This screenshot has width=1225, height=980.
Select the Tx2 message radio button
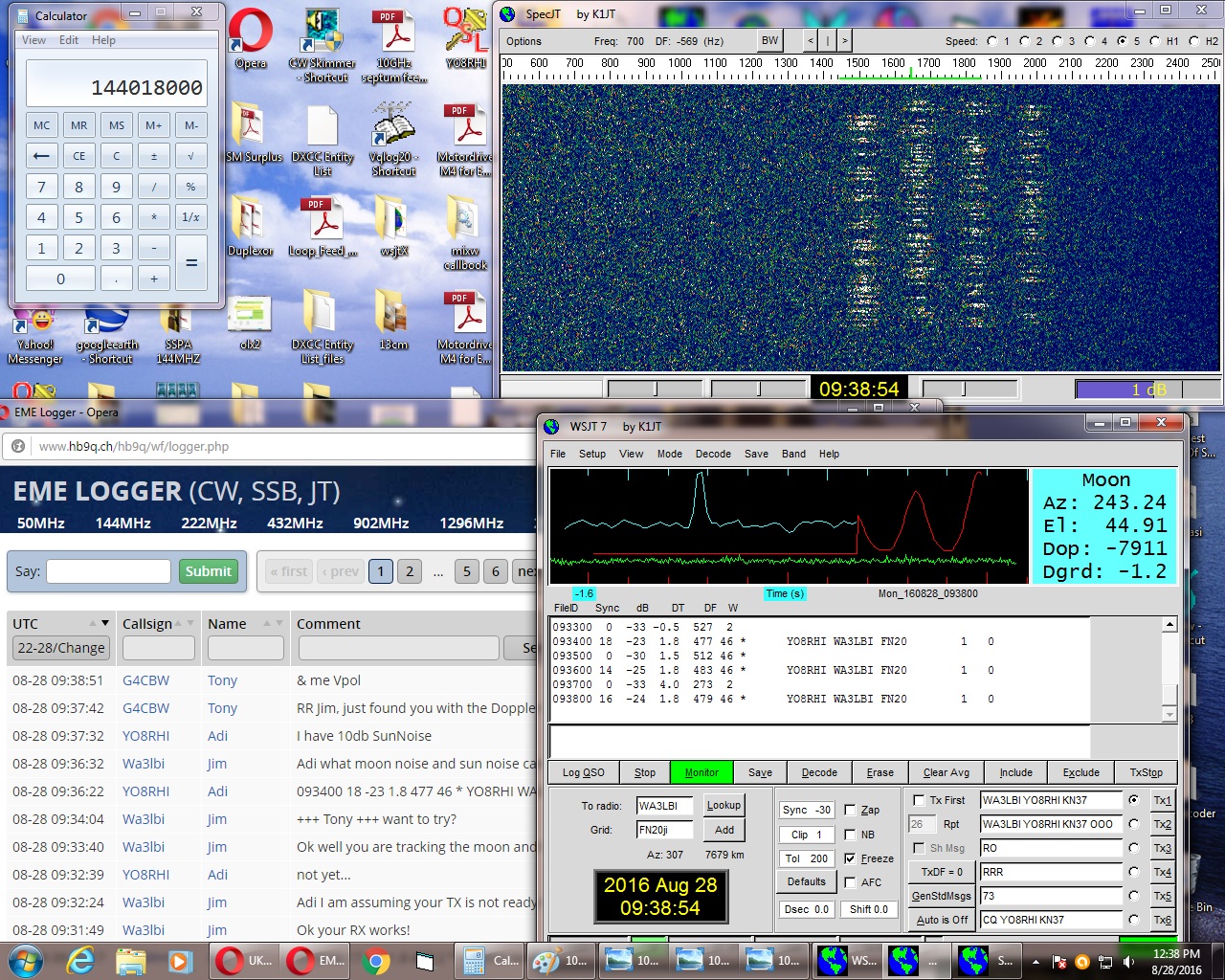1134,824
